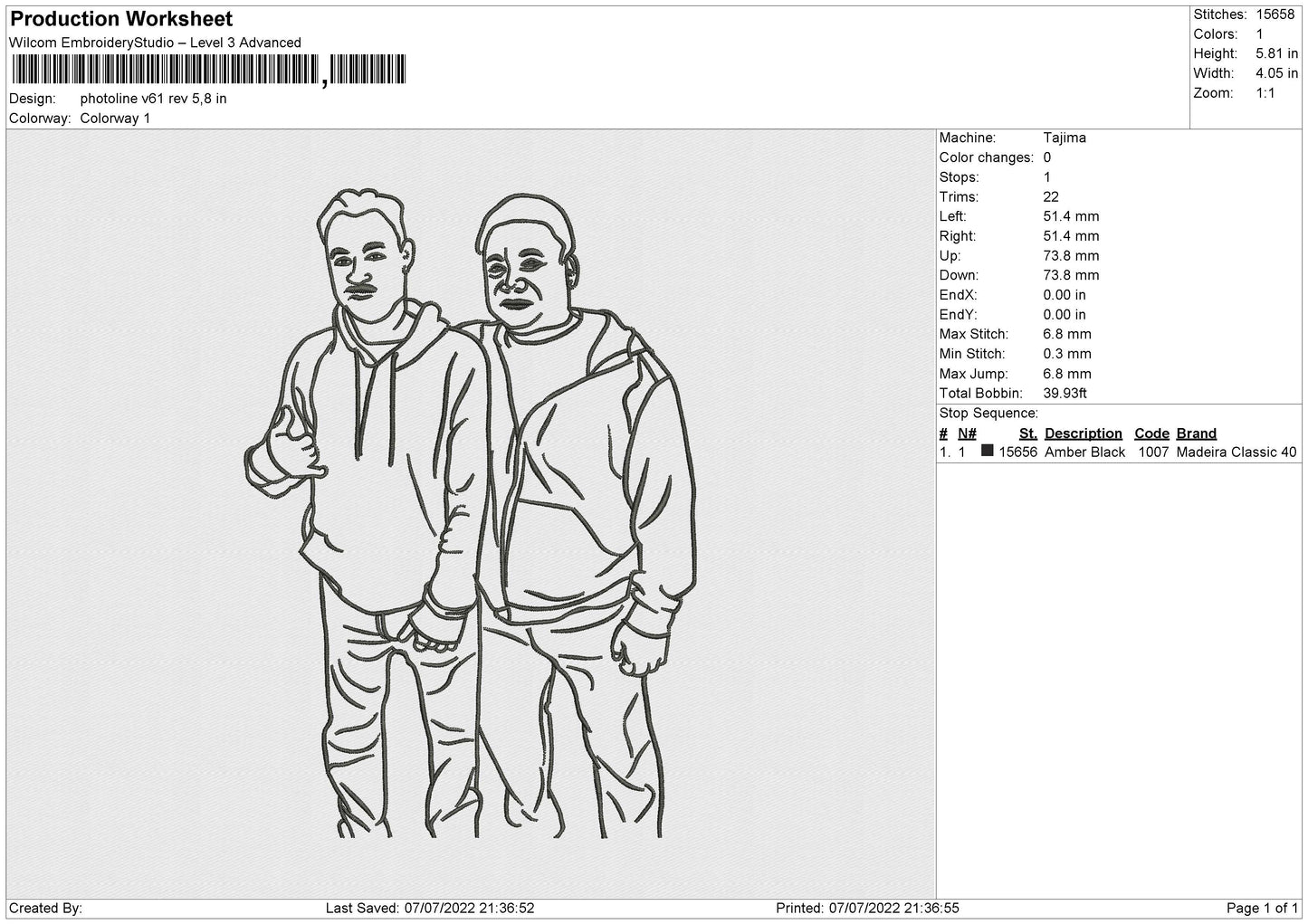
Task: Select the Height value 5.81 in
Action: [1276, 54]
